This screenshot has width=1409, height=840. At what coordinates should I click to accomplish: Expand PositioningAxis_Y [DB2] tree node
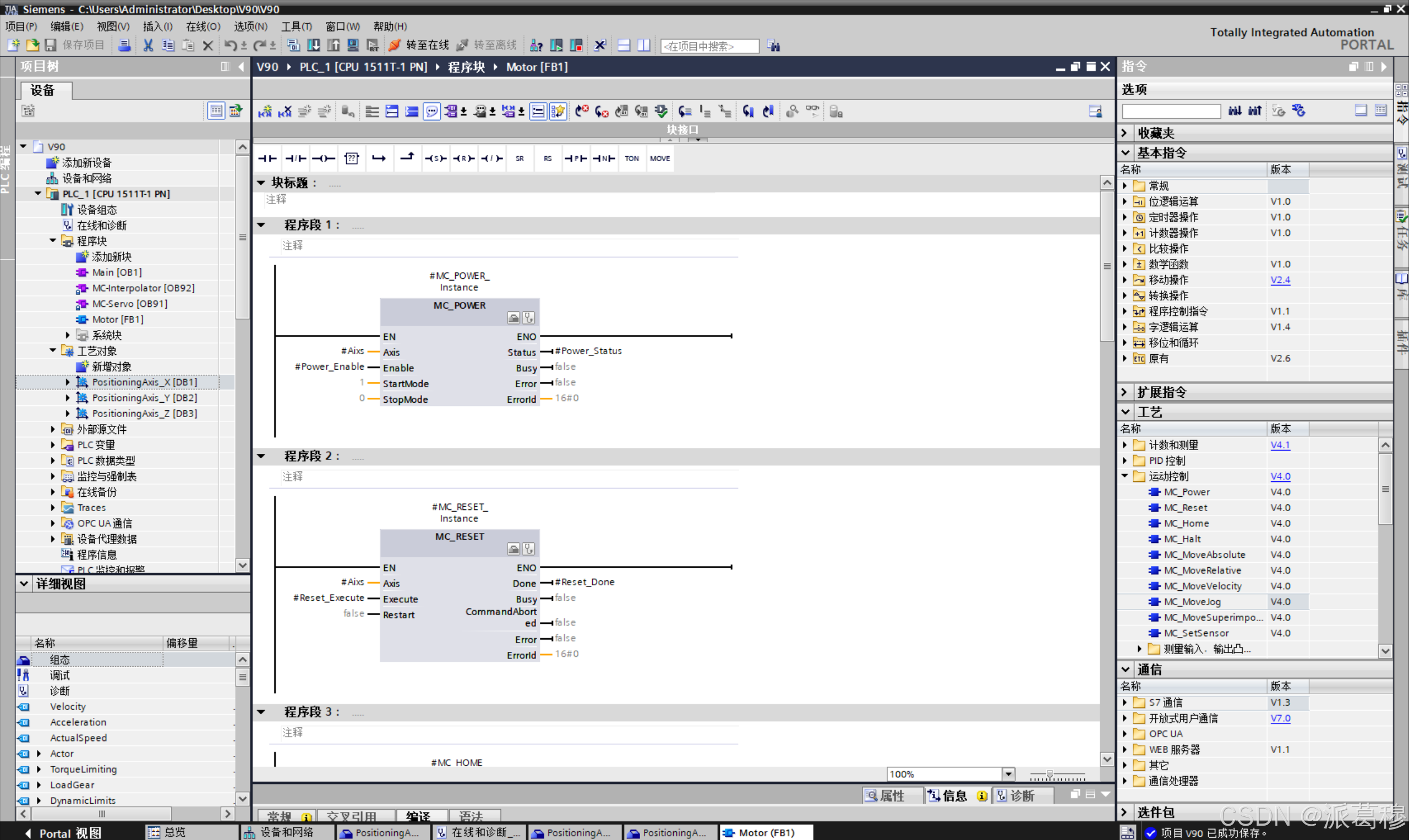[x=67, y=398]
